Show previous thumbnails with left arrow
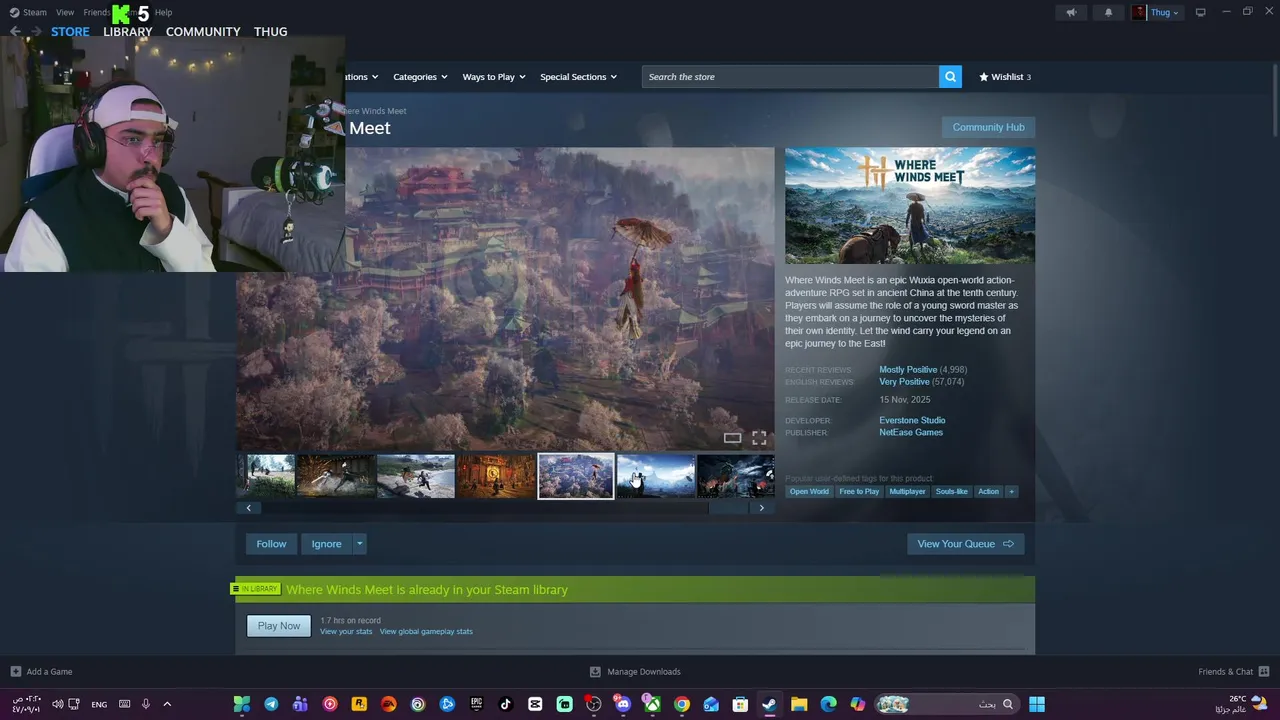 click(x=249, y=508)
